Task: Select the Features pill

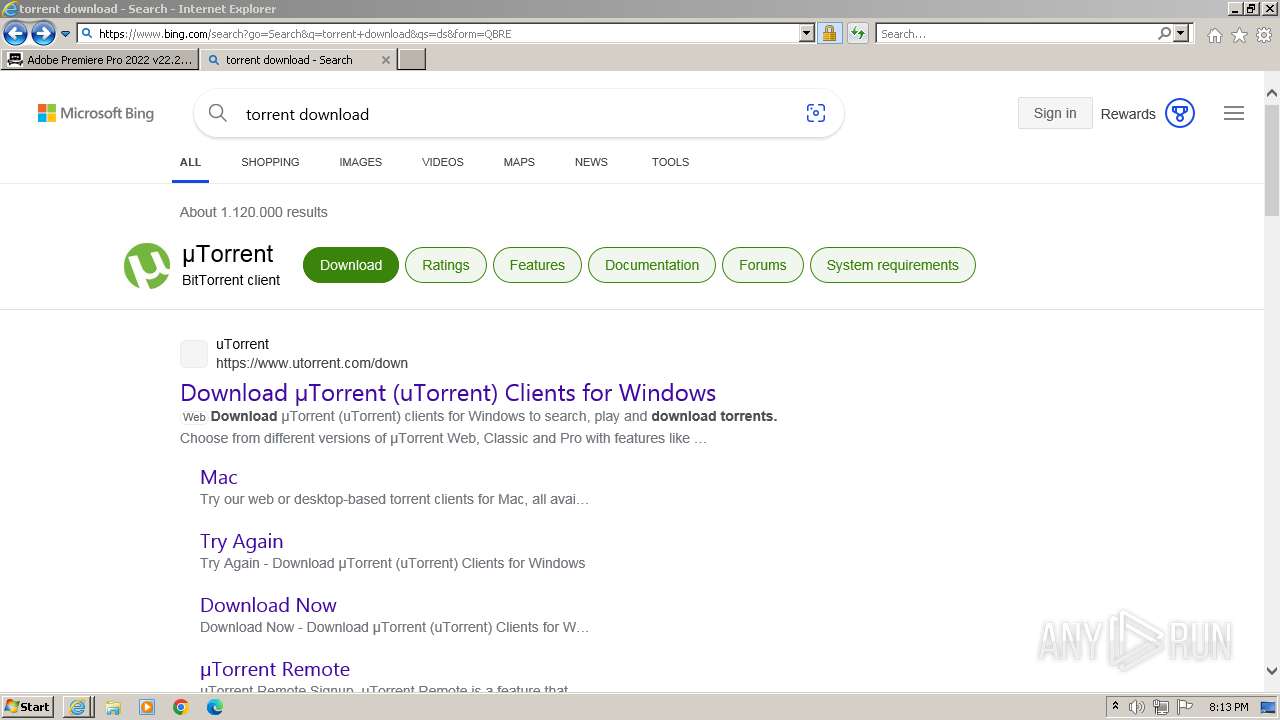Action: [x=537, y=265]
